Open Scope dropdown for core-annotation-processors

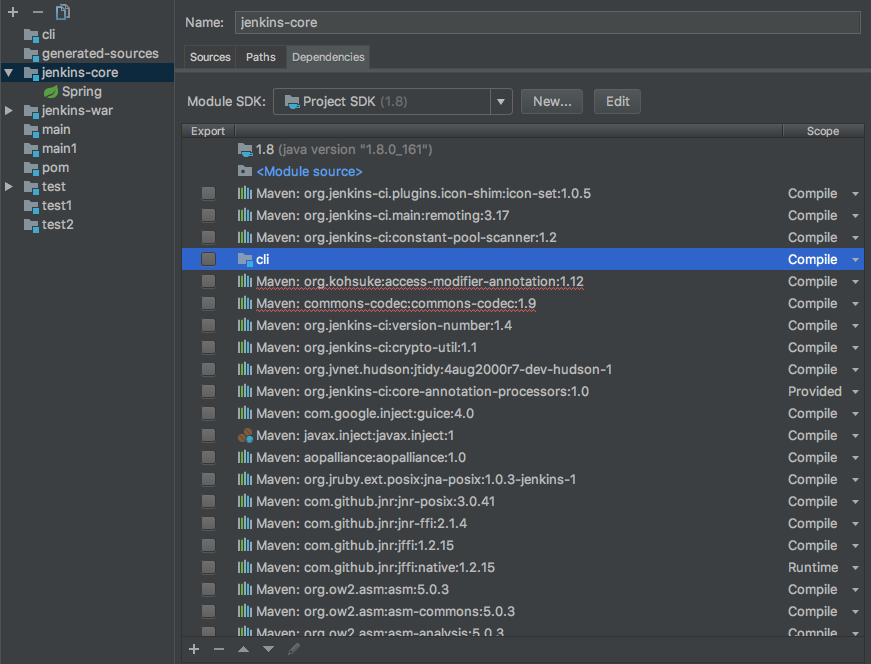[855, 392]
